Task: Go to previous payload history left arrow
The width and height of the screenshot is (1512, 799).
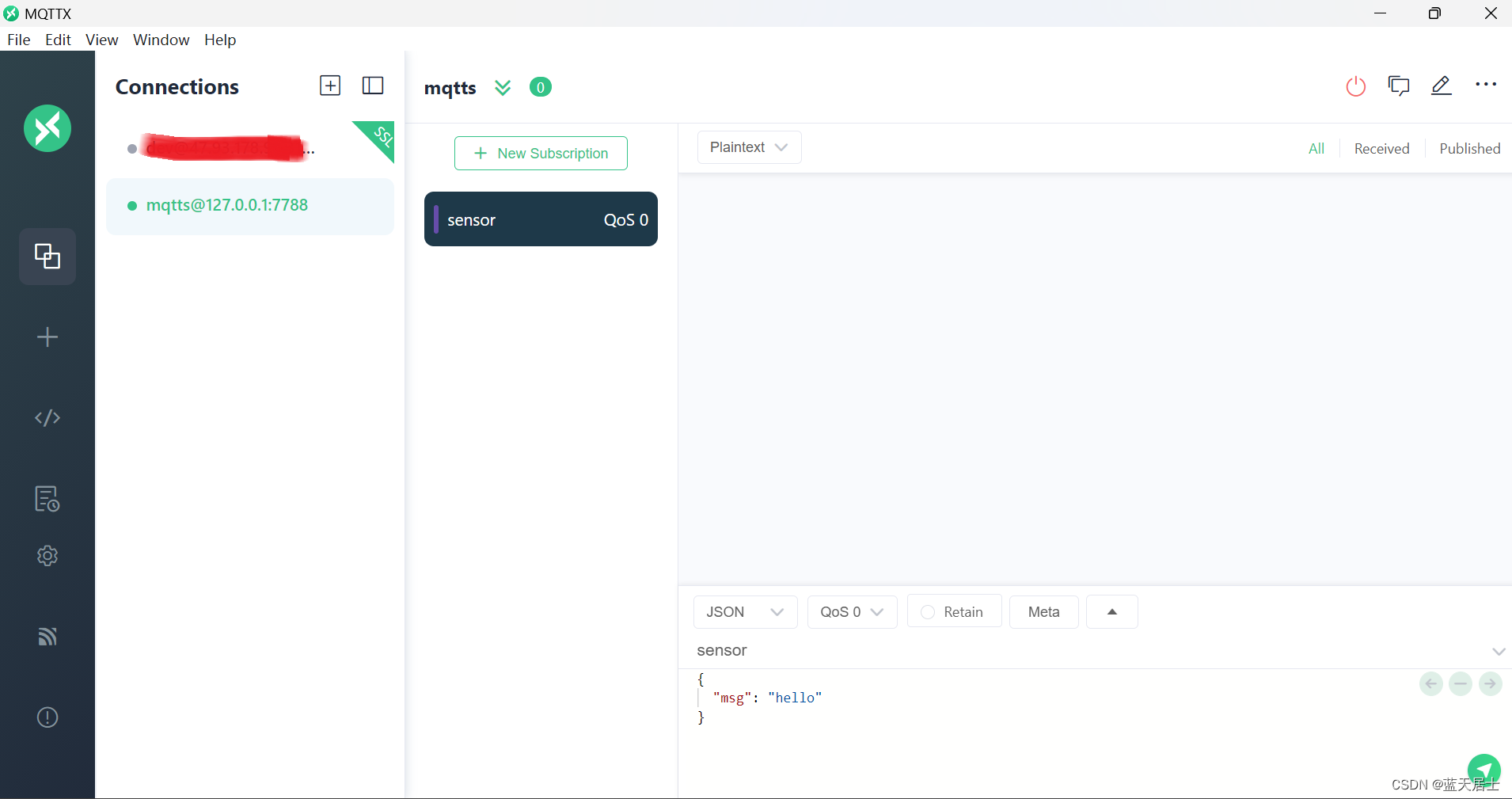Action: click(1431, 683)
